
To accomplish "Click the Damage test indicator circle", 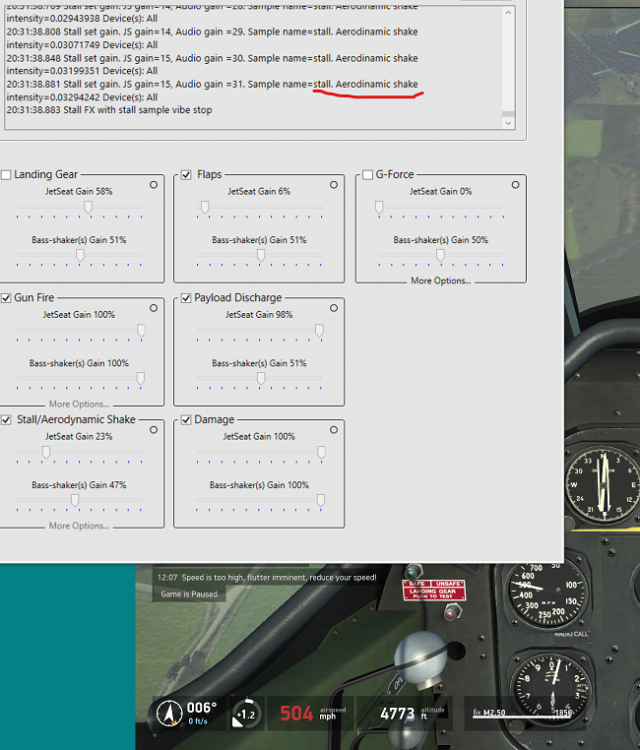I will pyautogui.click(x=334, y=430).
